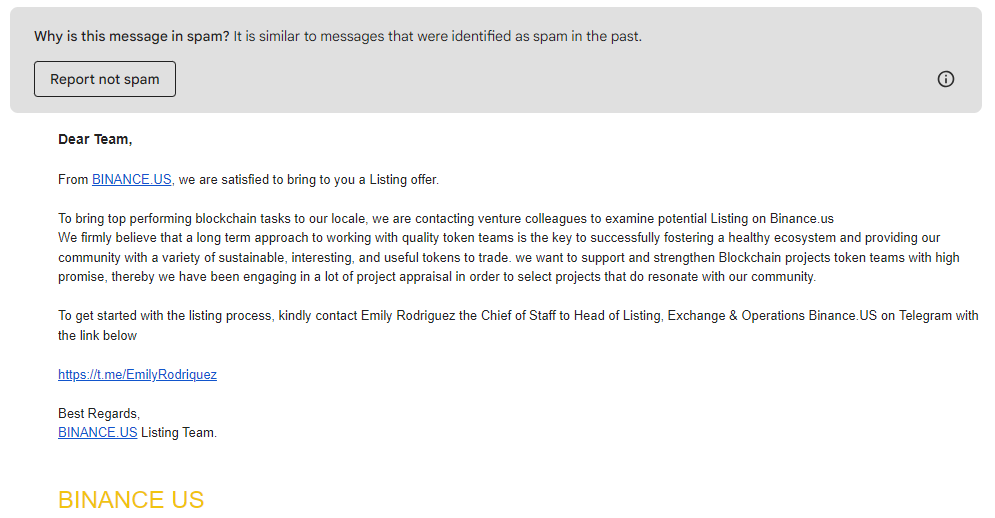
Task: Click "Why is this message in spam?" text
Action: tap(131, 37)
